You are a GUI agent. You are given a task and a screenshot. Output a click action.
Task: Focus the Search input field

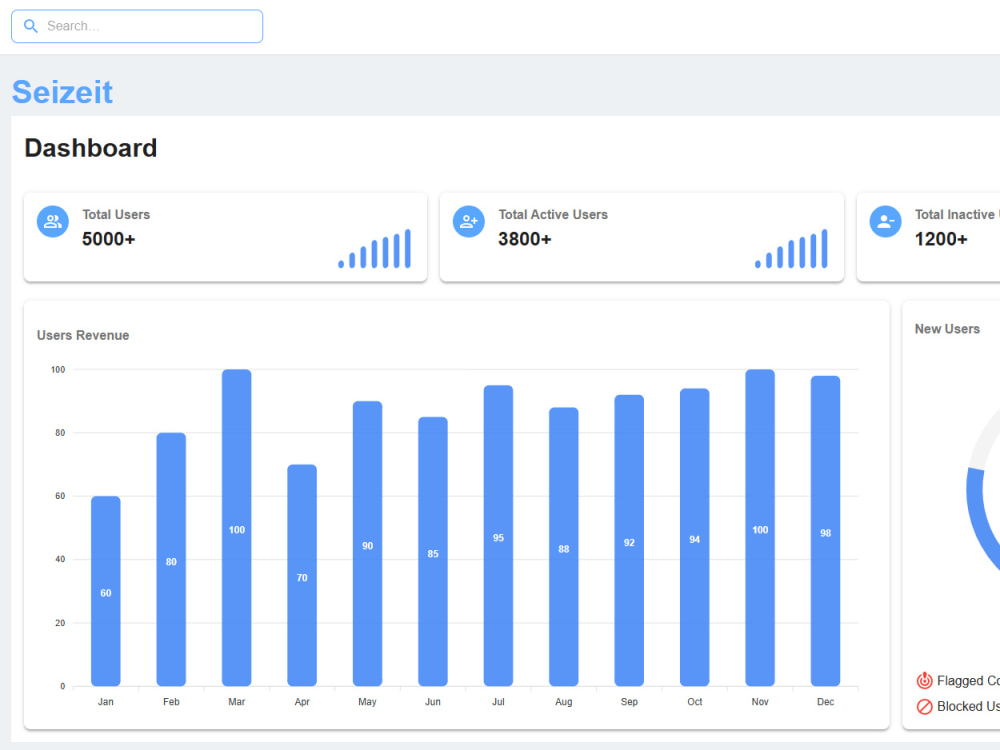pyautogui.click(x=137, y=26)
